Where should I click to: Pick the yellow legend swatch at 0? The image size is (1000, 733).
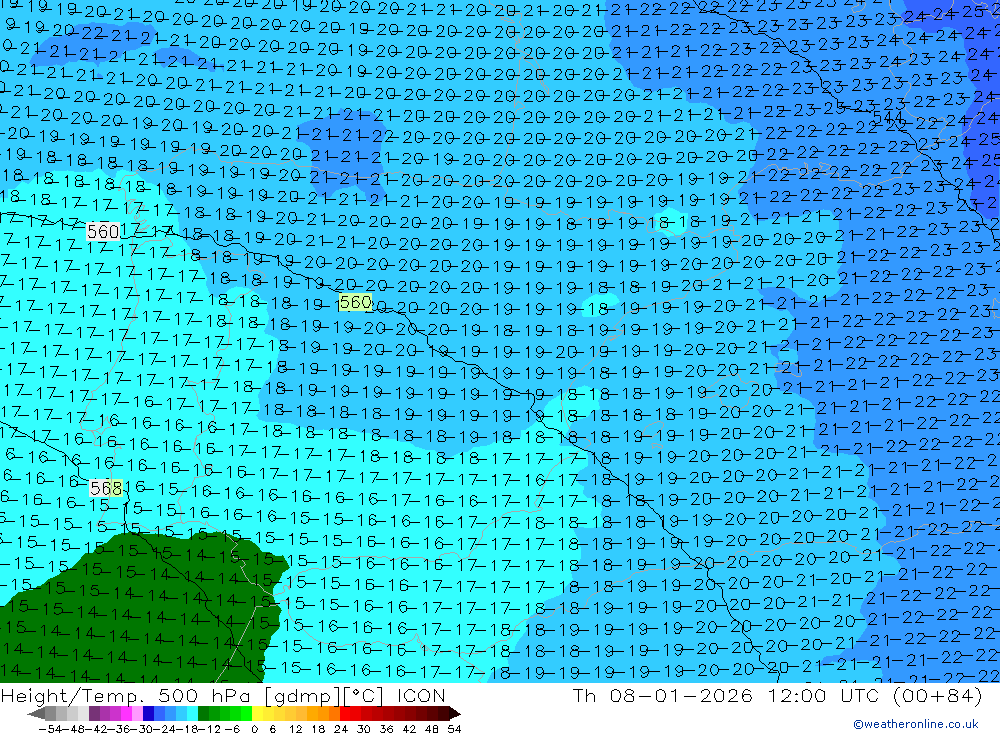[258, 713]
